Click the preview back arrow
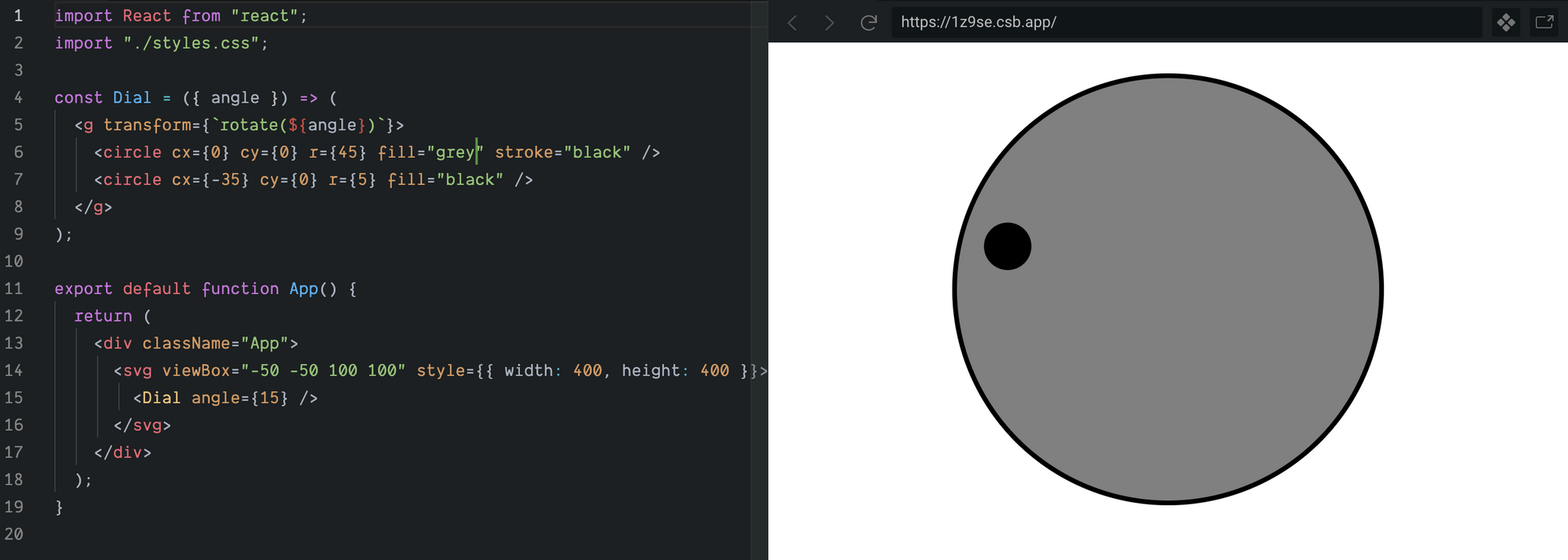 pos(793,23)
